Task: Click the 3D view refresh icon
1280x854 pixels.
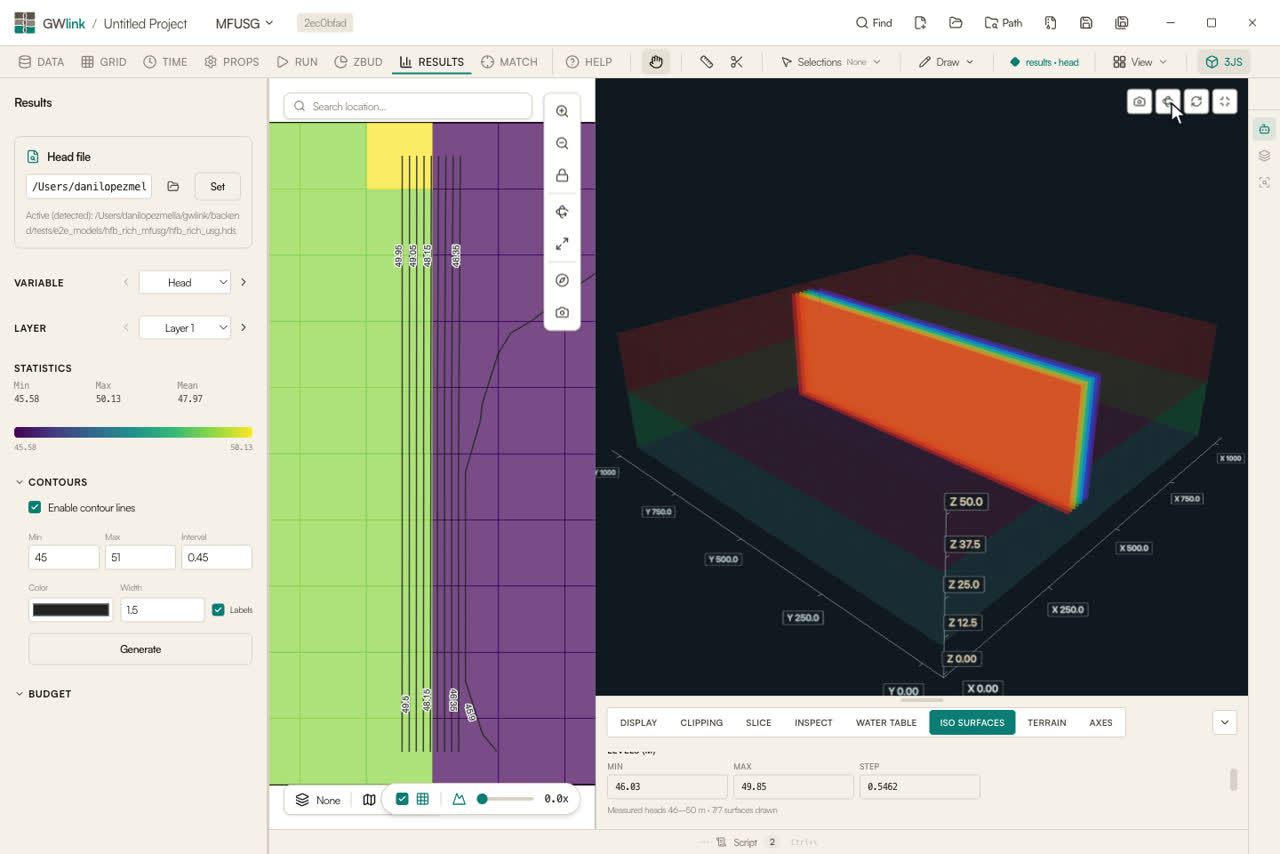Action: (x=1196, y=102)
